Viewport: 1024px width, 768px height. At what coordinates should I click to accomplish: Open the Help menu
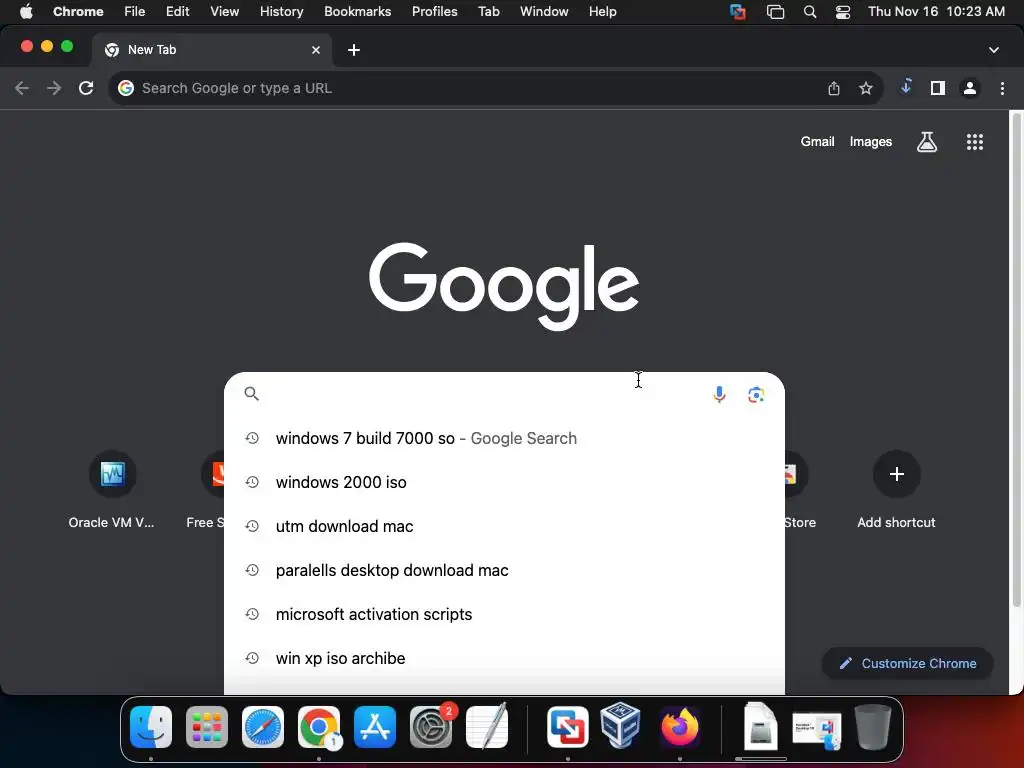[x=602, y=11]
